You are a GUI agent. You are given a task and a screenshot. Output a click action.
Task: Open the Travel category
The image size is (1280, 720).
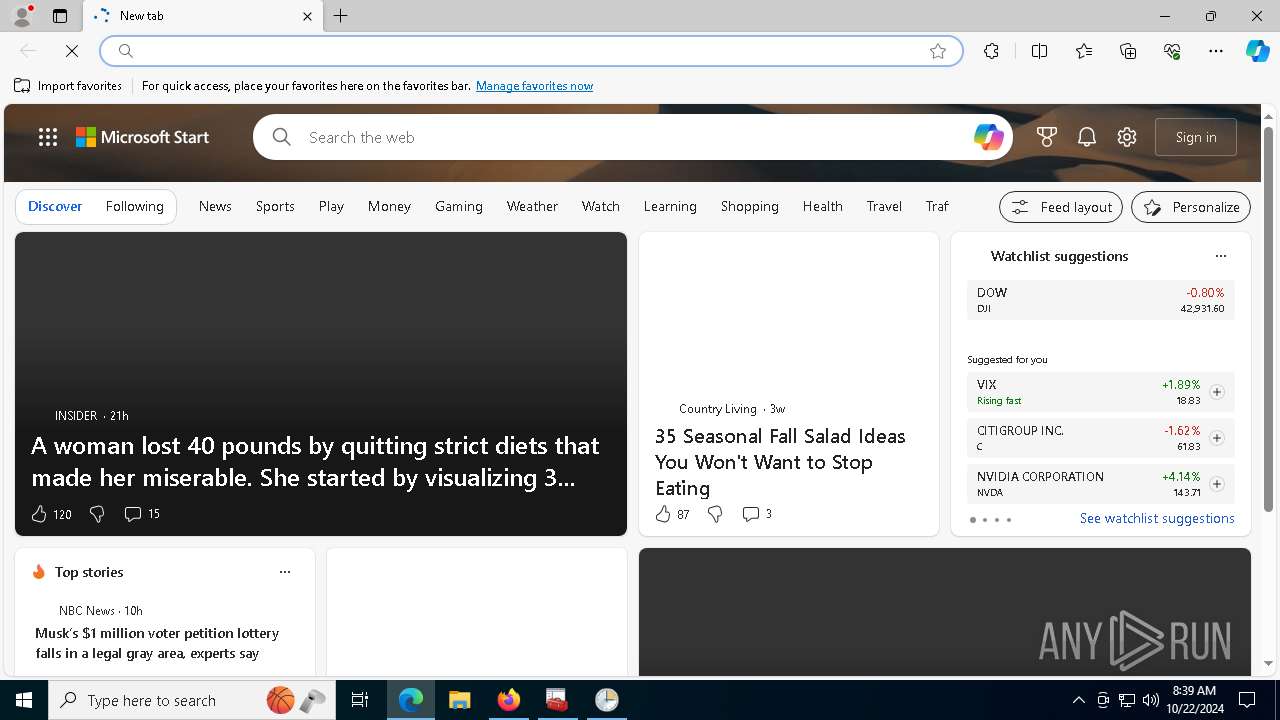(884, 206)
